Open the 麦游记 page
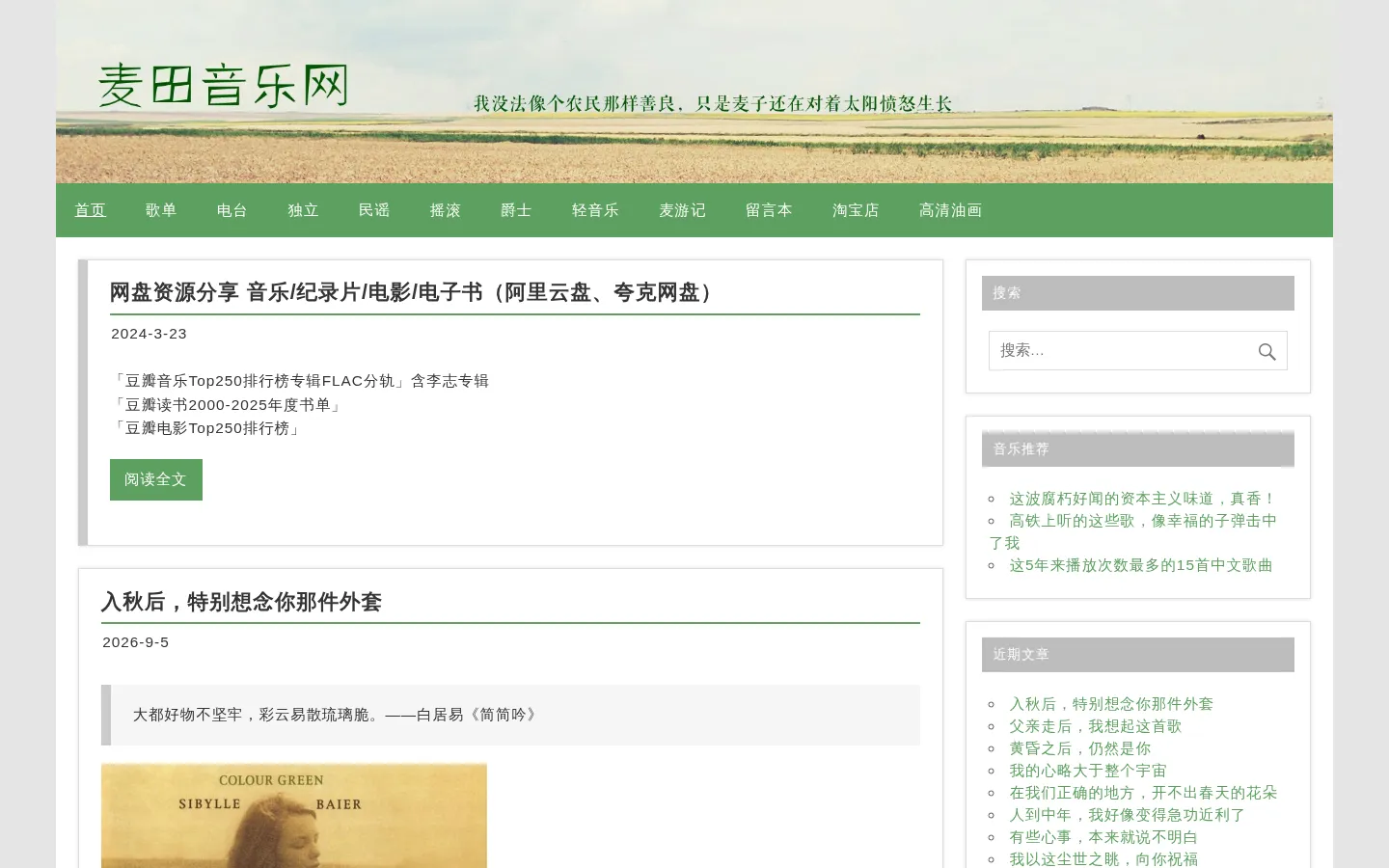The height and width of the screenshot is (868, 1389). coord(683,210)
